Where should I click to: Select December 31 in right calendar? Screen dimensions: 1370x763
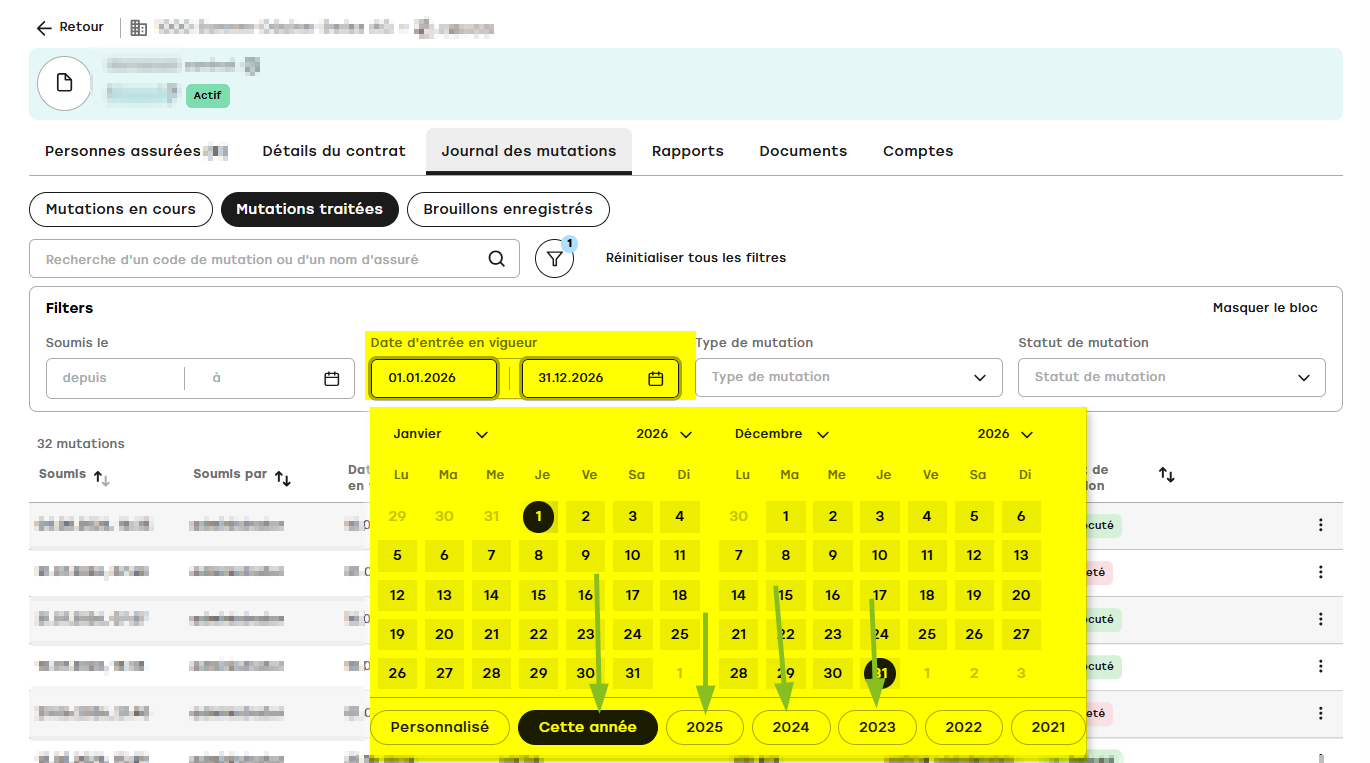[x=880, y=673]
